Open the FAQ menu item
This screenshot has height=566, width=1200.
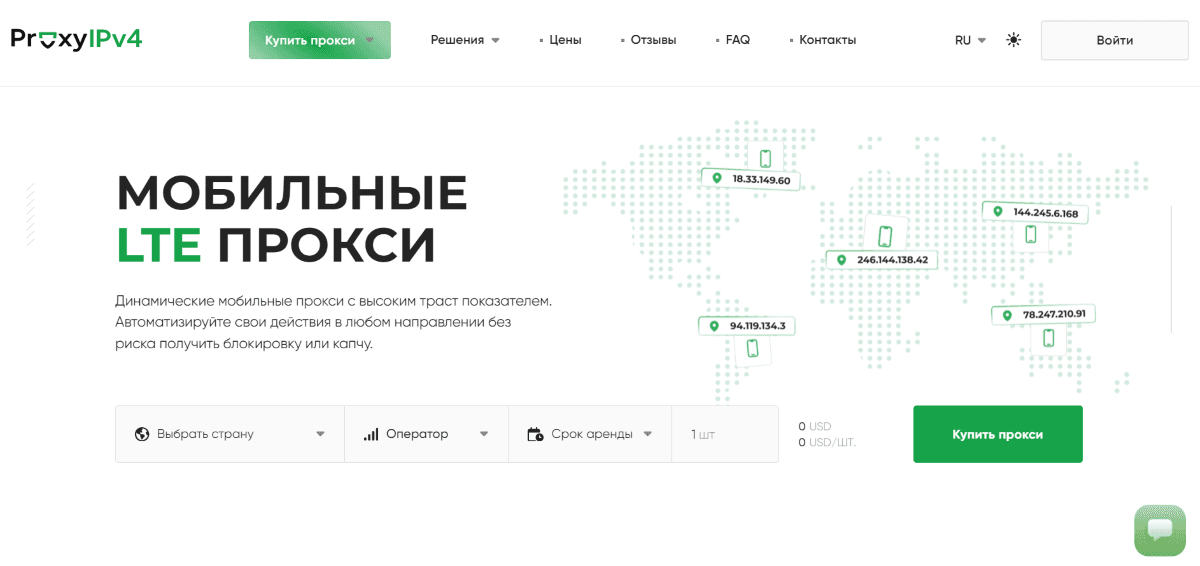pos(738,40)
